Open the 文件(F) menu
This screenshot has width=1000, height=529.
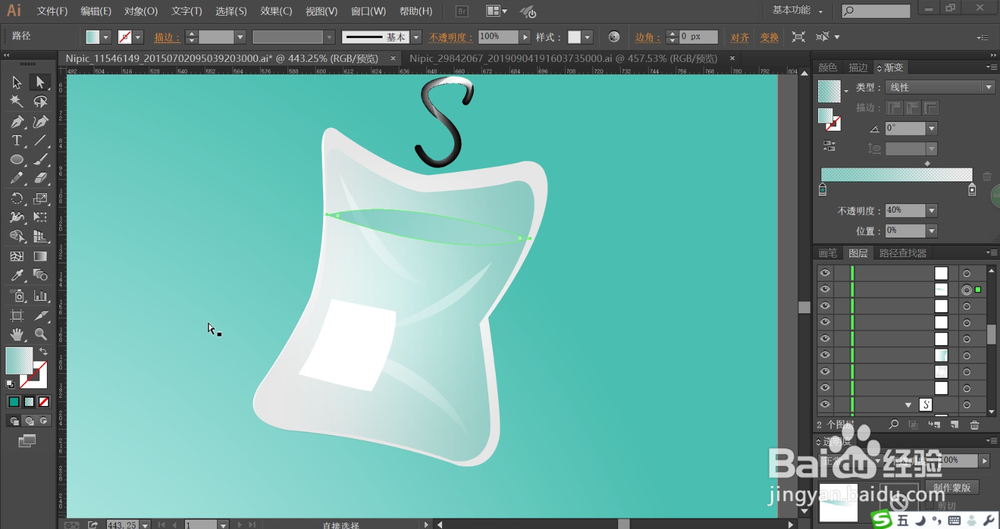click(x=52, y=11)
